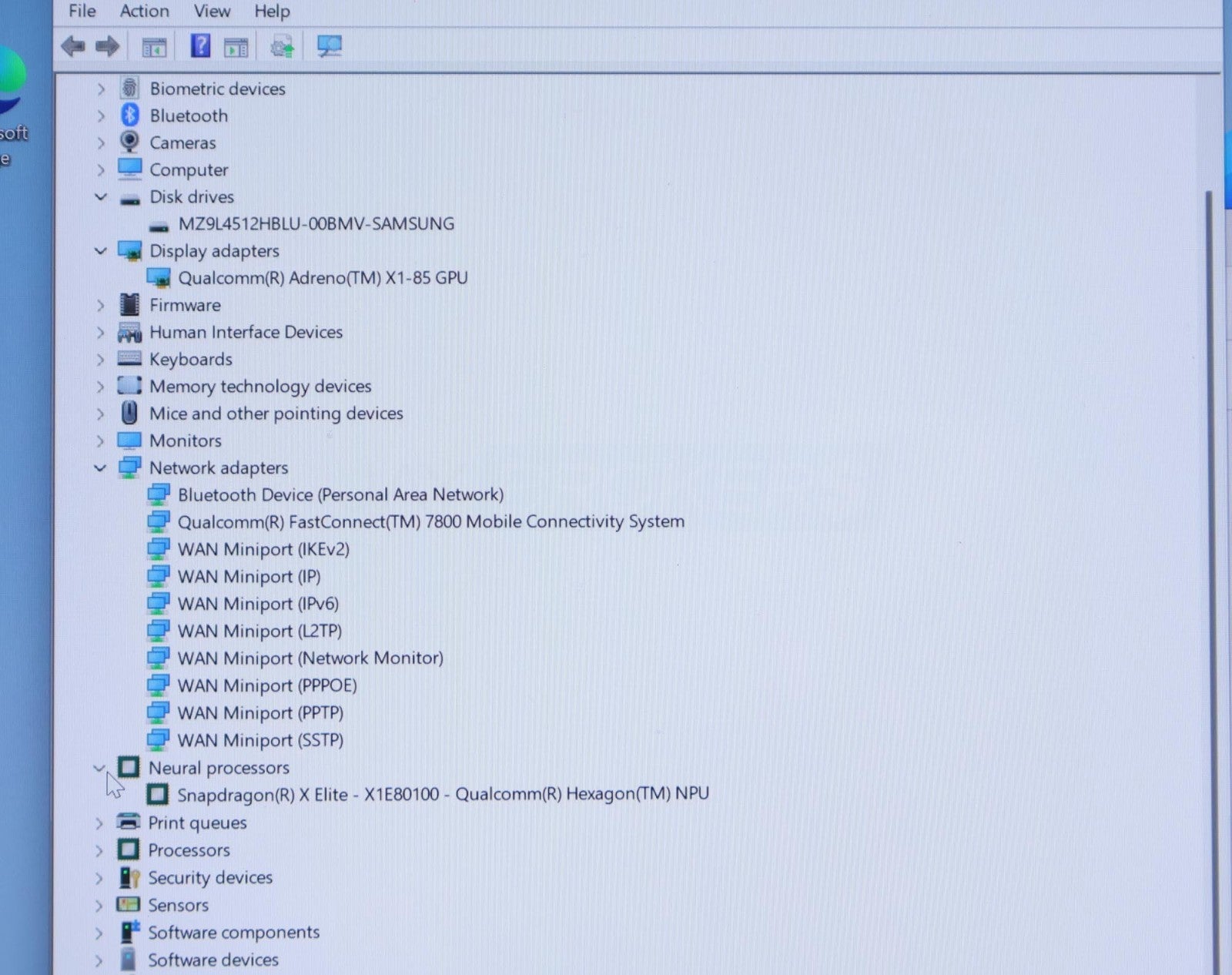The image size is (1232, 975).
Task: Open the View menu
Action: tap(212, 11)
